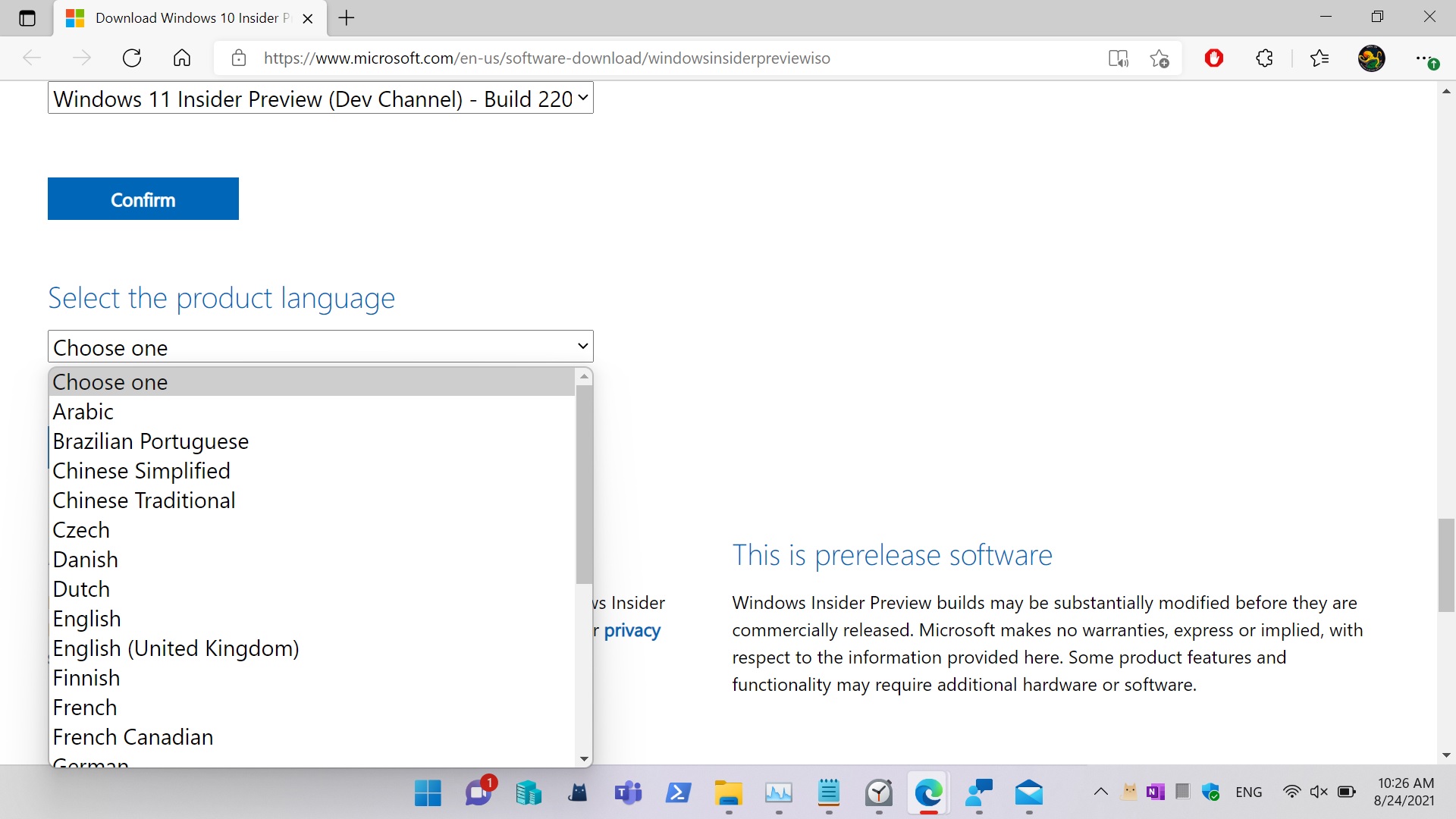Follow the privacy link
Viewport: 1456px width, 819px height.
(632, 630)
